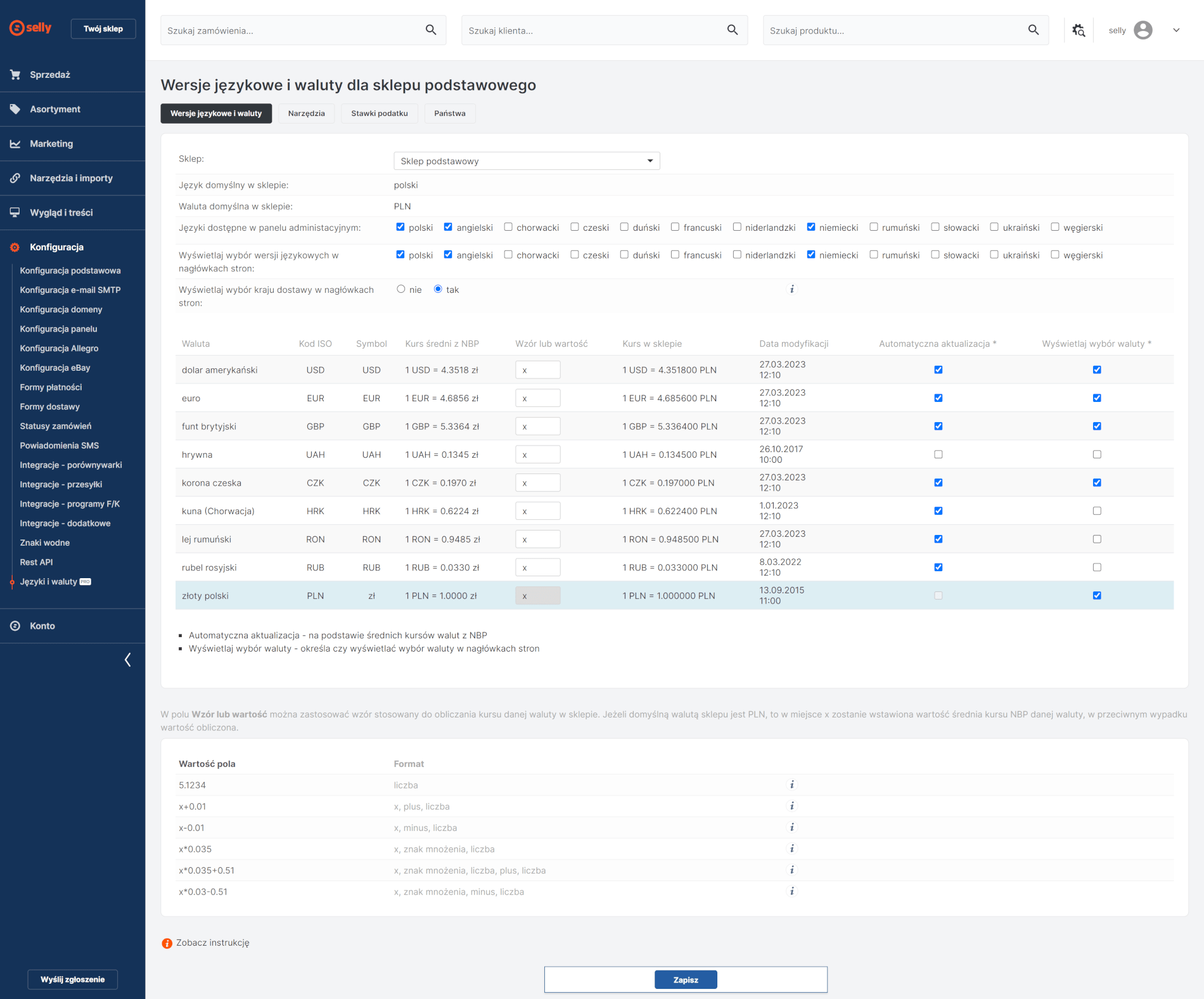
Task: Click the Wygląd i treści monitor icon
Action: tap(15, 212)
